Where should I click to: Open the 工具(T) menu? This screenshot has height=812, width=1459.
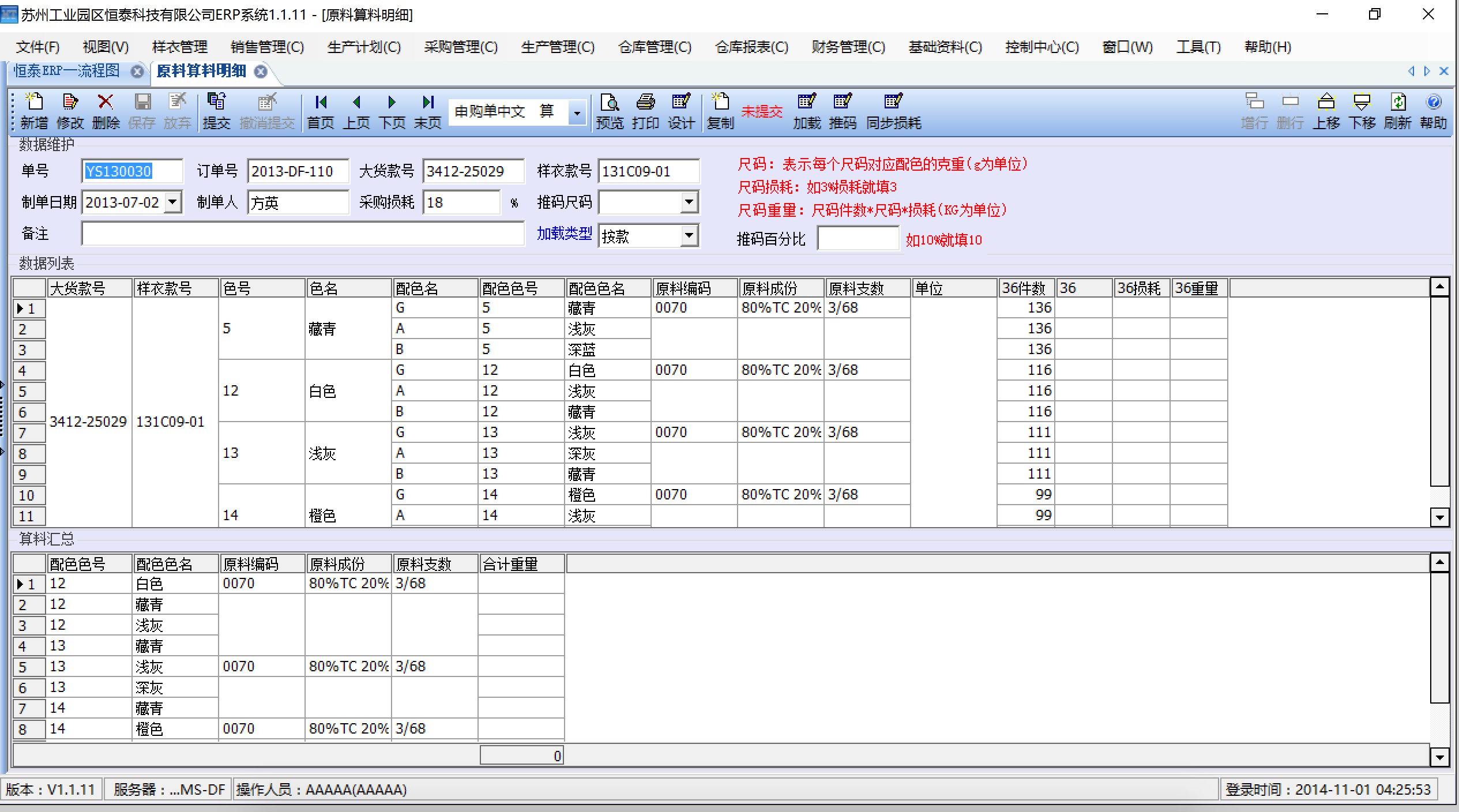click(1198, 47)
